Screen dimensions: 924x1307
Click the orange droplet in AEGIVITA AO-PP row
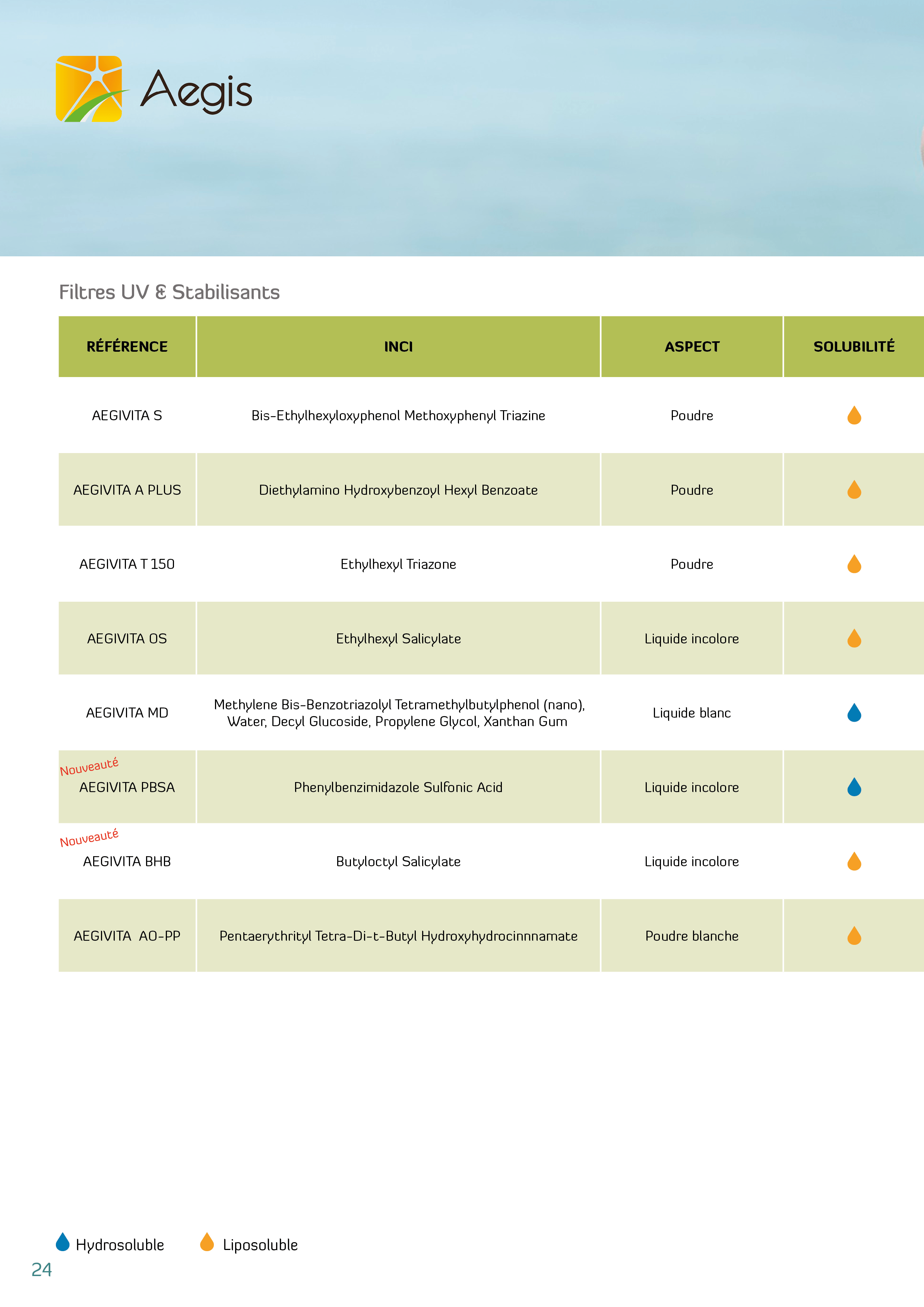(x=854, y=935)
